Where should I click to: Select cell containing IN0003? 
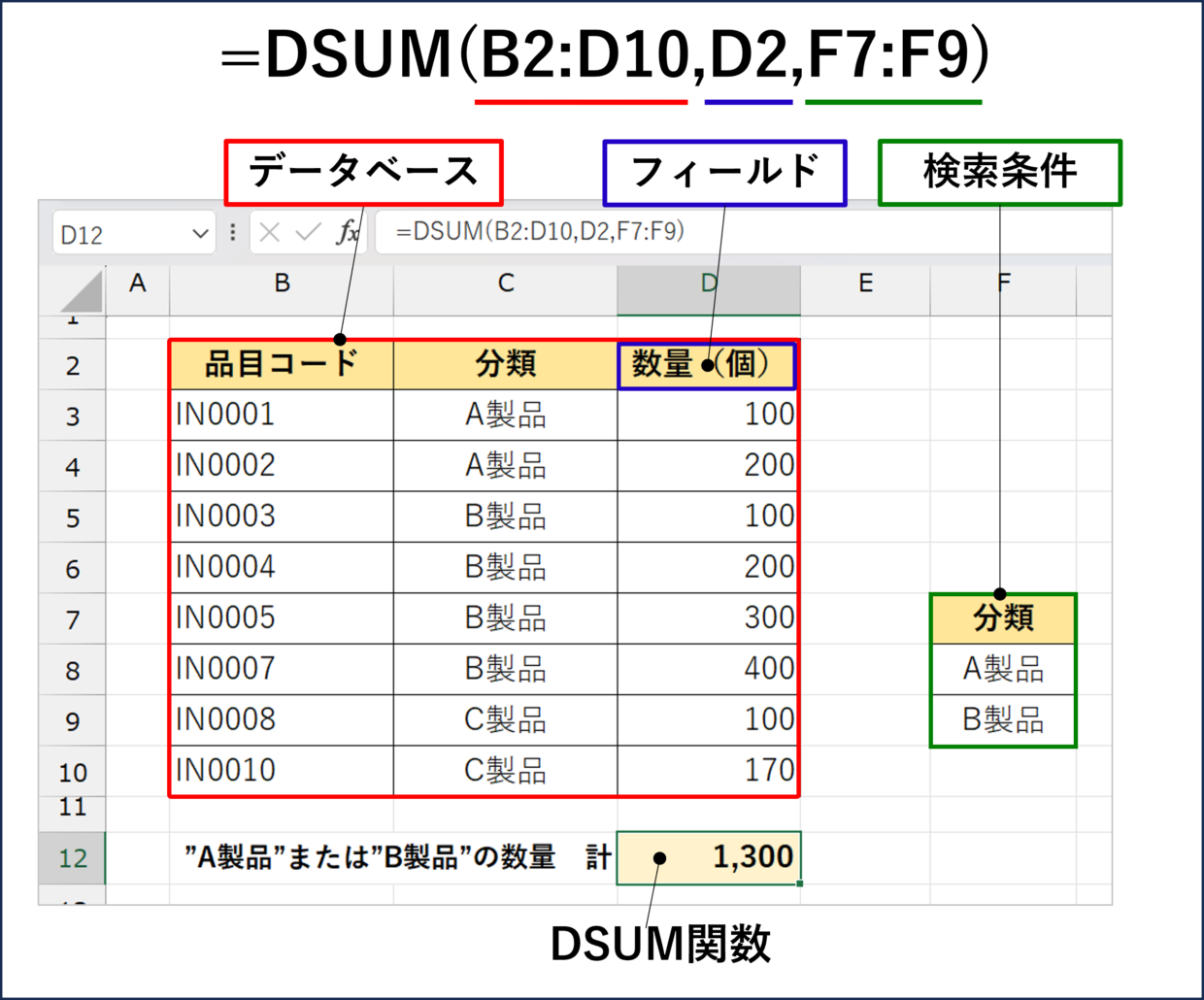click(x=282, y=517)
